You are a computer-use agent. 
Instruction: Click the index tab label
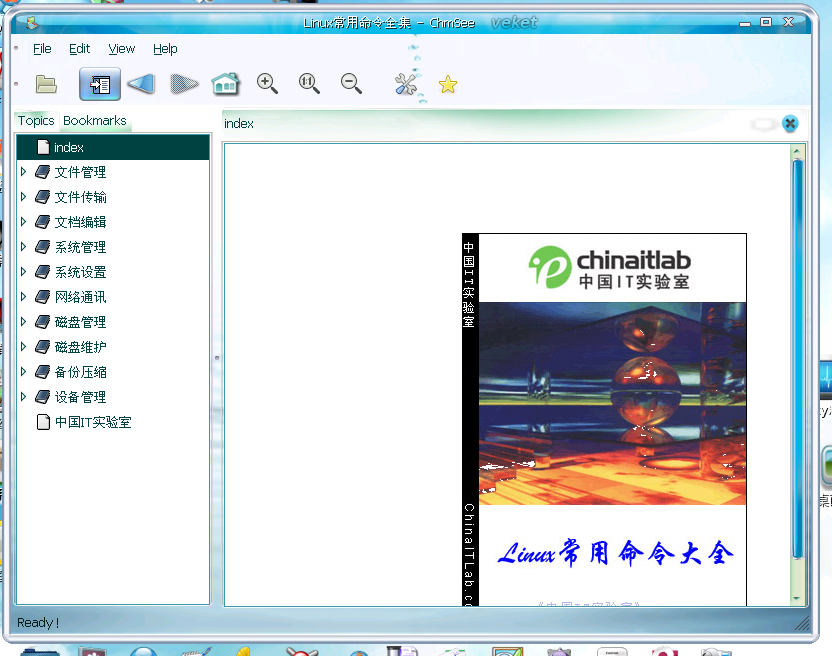(239, 124)
